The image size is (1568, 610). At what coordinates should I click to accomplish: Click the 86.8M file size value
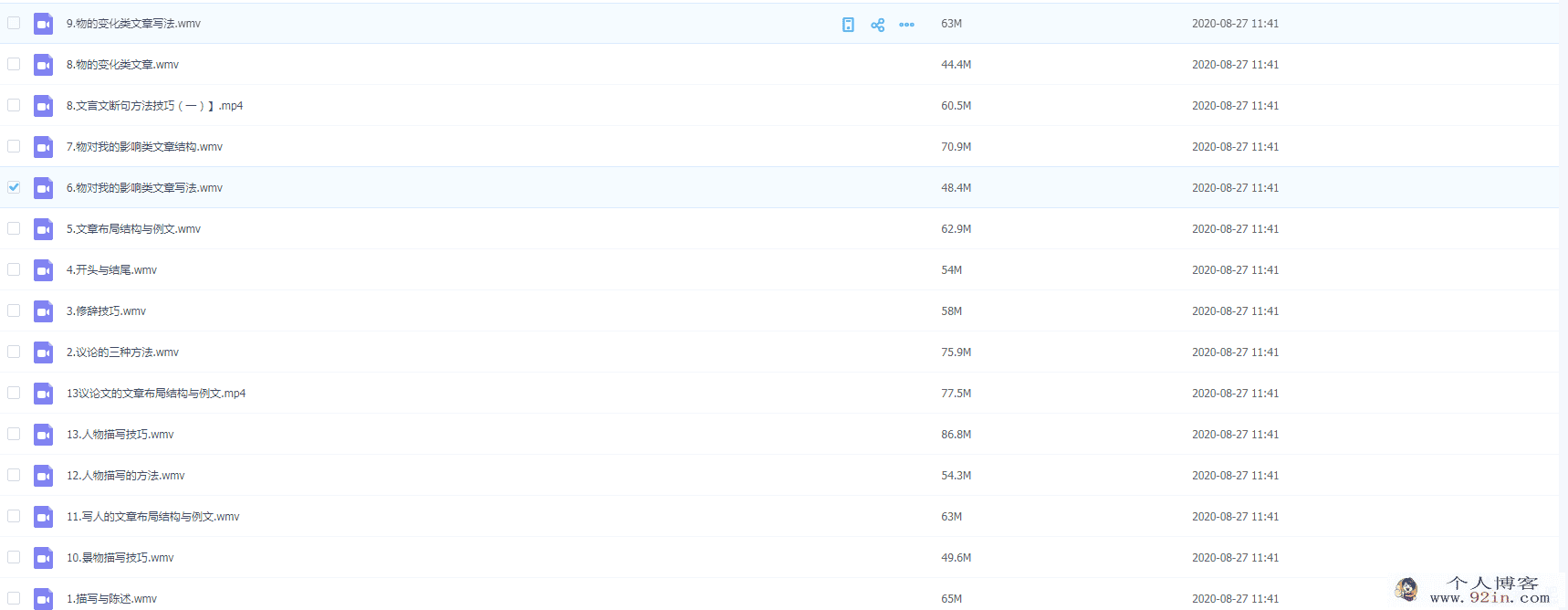(956, 435)
